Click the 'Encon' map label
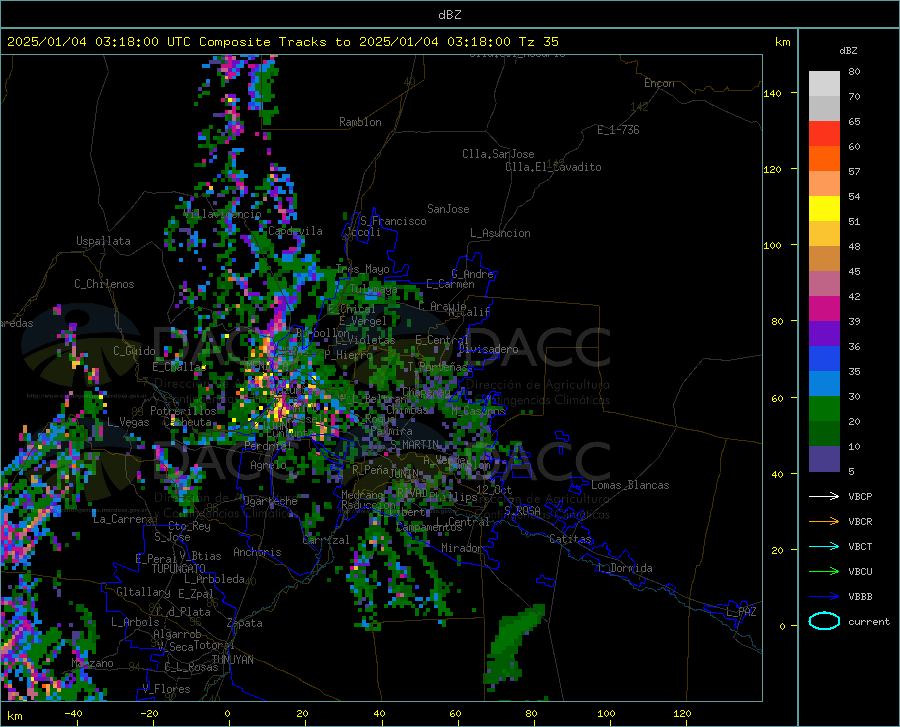900x727 pixels. 659,83
